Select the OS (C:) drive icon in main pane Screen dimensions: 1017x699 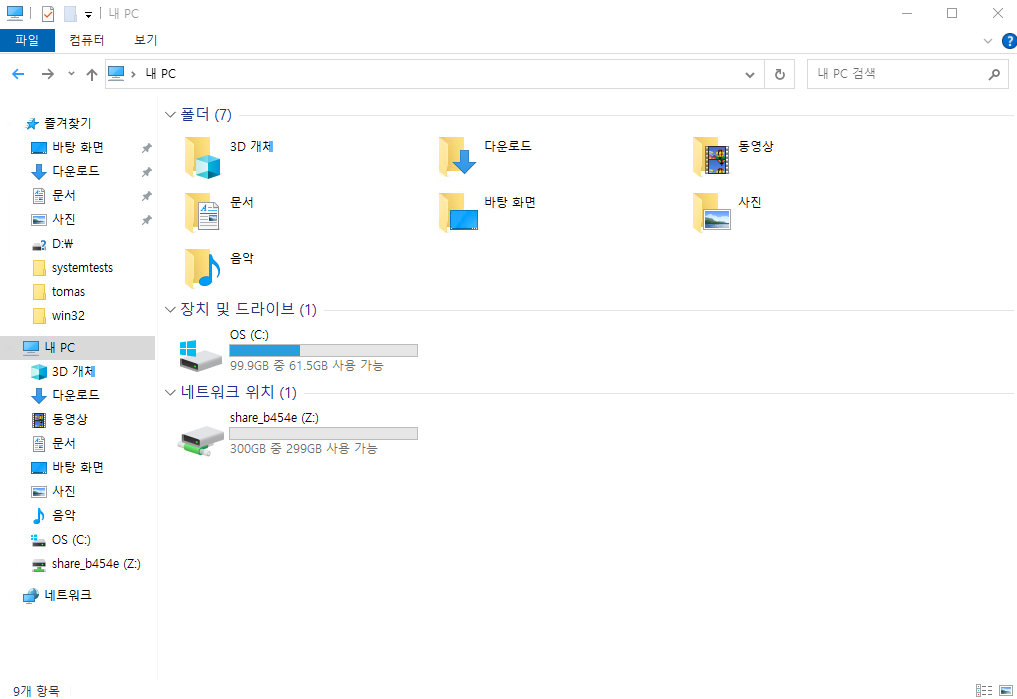tap(200, 355)
